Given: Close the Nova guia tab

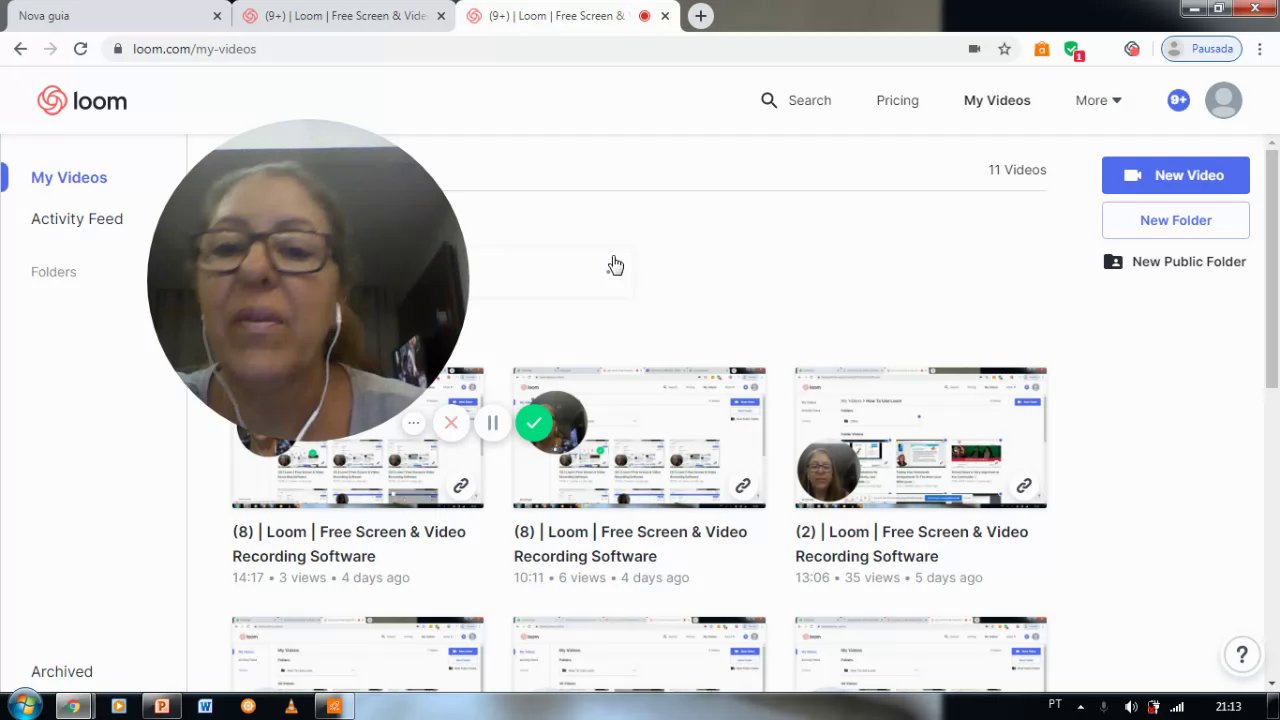Looking at the screenshot, I should (217, 16).
